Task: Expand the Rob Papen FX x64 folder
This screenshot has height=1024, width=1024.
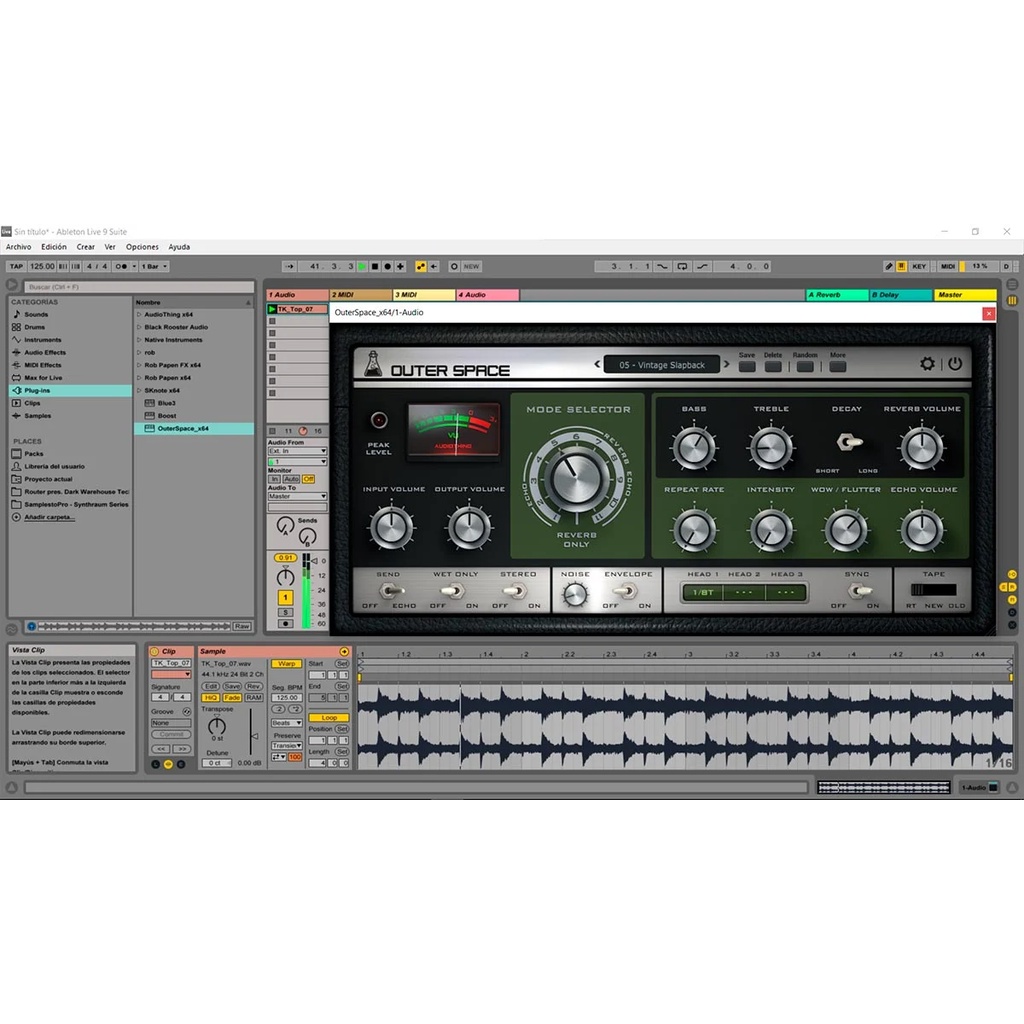Action: pos(139,365)
